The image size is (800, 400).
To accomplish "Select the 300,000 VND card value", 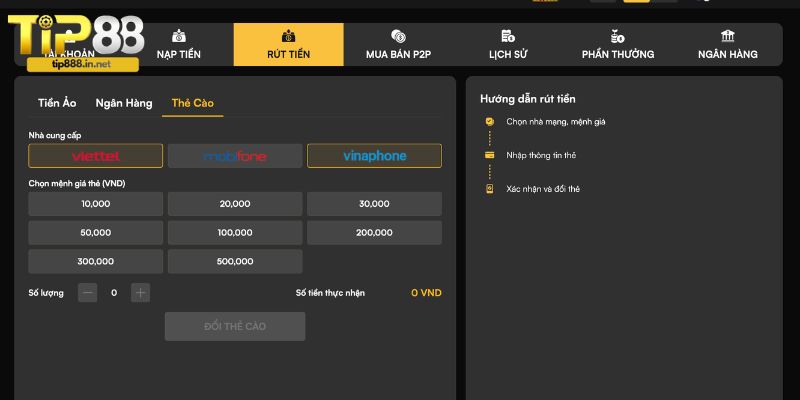I will pos(96,261).
